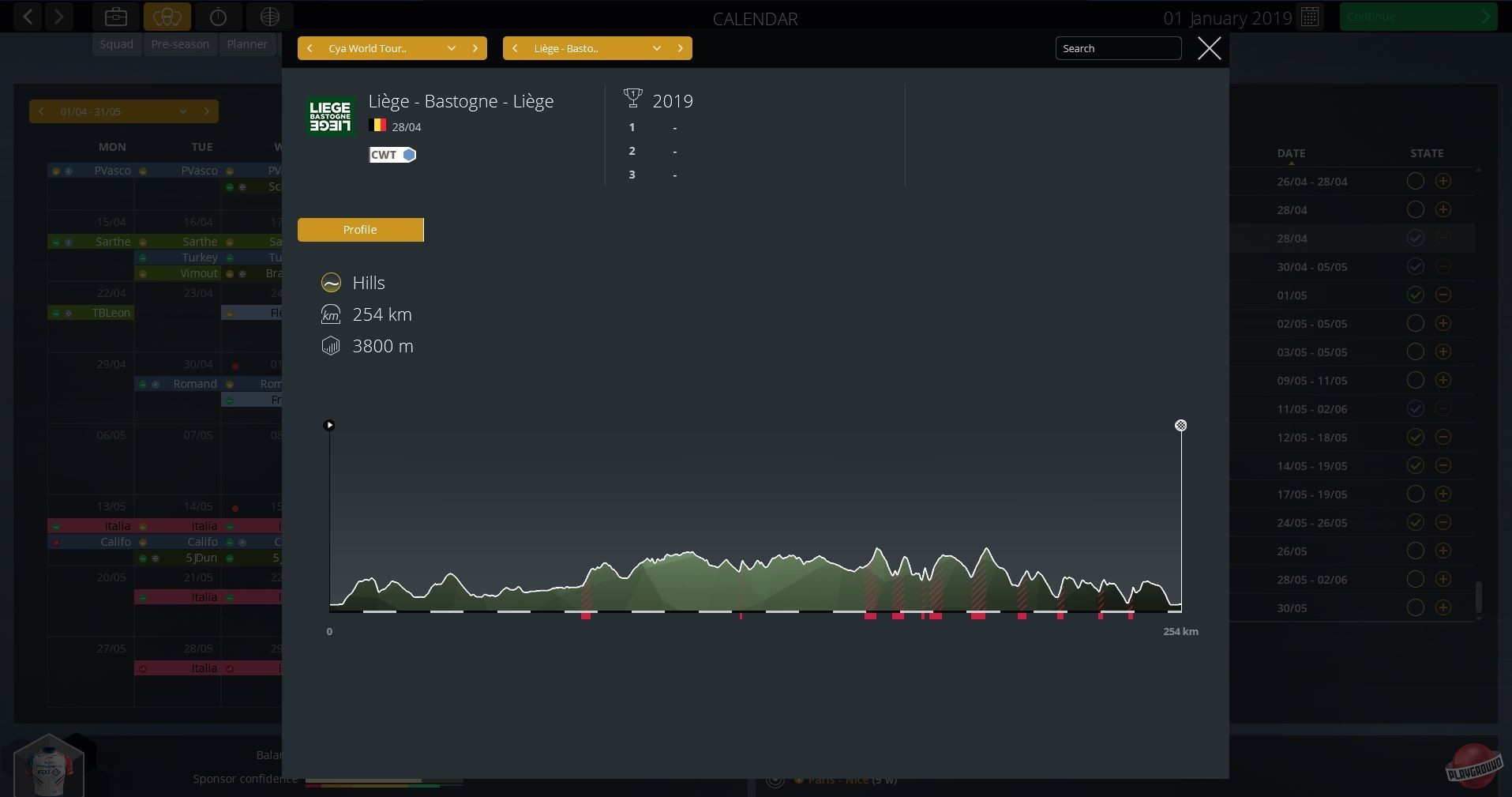This screenshot has height=797, width=1512.
Task: Expand the Cya World Tour dropdown
Action: 451,48
